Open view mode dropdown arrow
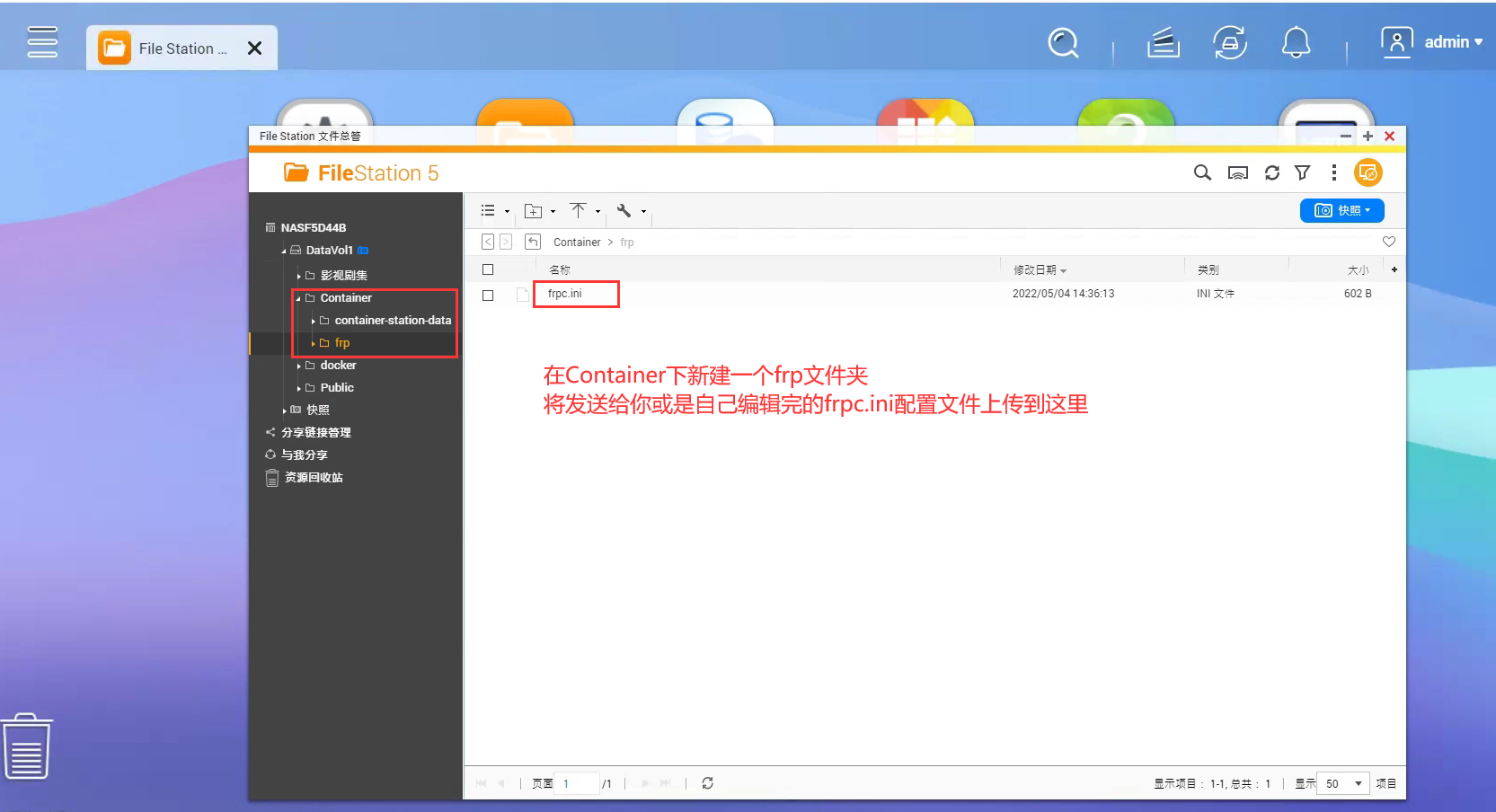Viewport: 1496px width, 812px height. click(x=508, y=212)
